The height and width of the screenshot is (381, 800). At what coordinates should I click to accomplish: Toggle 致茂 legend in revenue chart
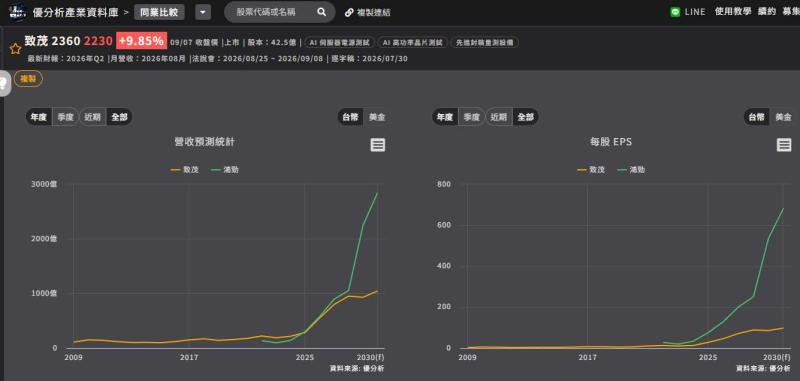[x=184, y=170]
